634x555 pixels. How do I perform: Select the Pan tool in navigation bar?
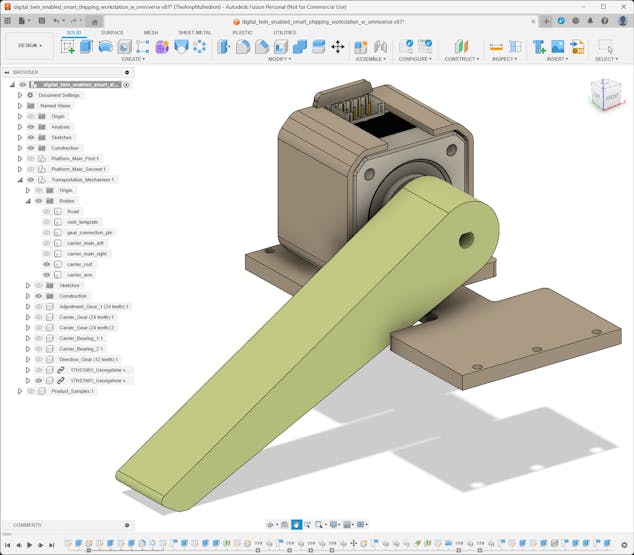tap(297, 525)
